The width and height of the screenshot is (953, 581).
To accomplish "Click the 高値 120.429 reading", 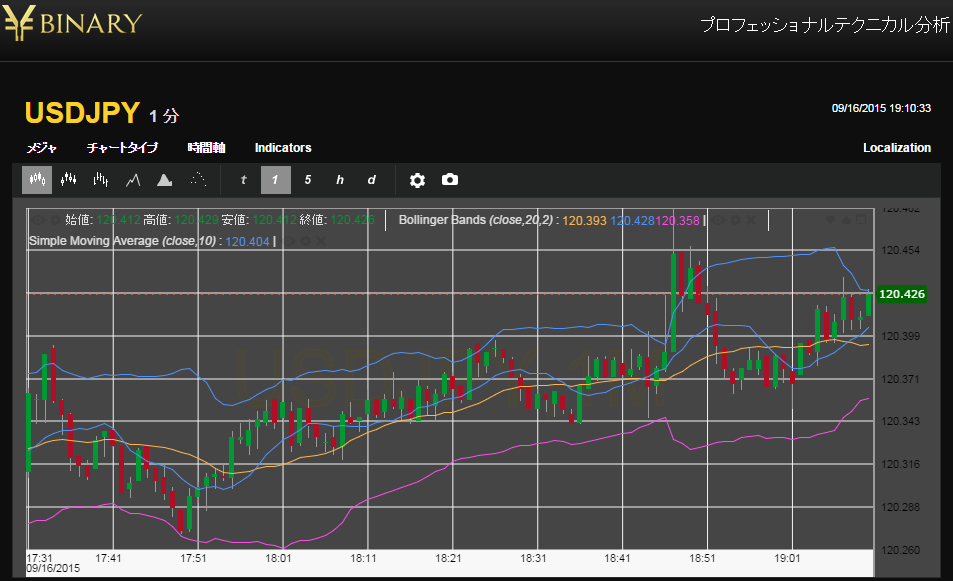I will coord(181,220).
